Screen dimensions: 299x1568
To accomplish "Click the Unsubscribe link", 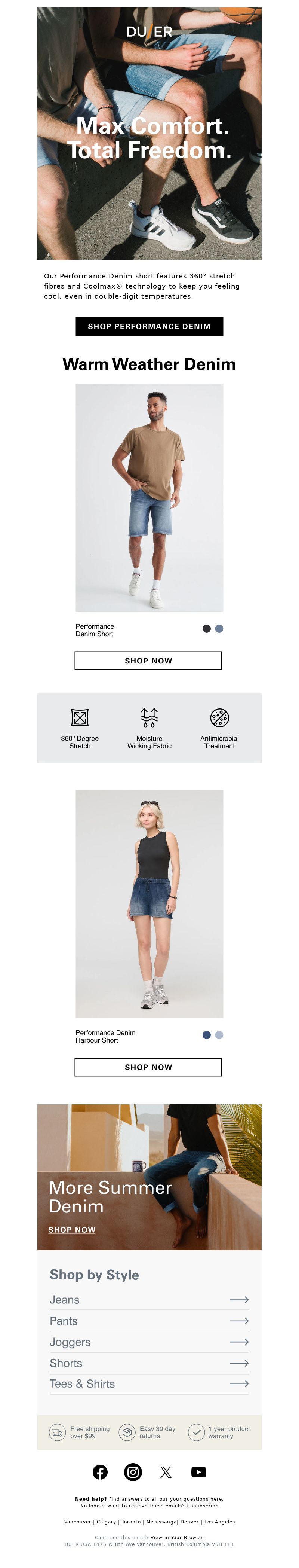I will click(x=202, y=1505).
